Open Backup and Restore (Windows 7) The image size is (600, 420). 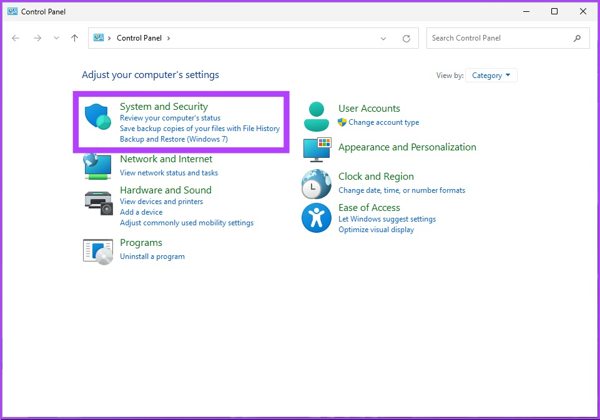pos(174,139)
